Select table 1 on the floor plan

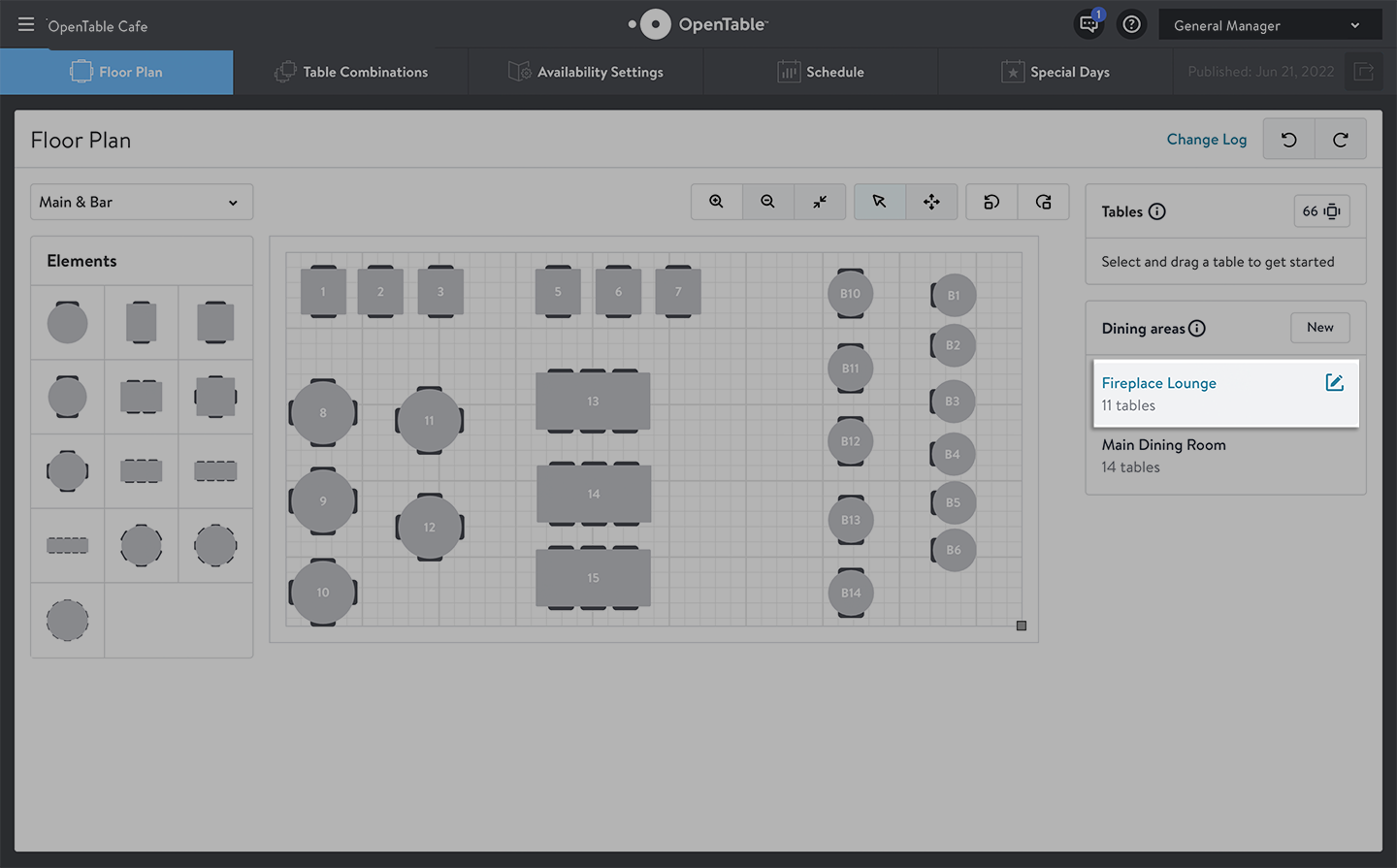323,291
